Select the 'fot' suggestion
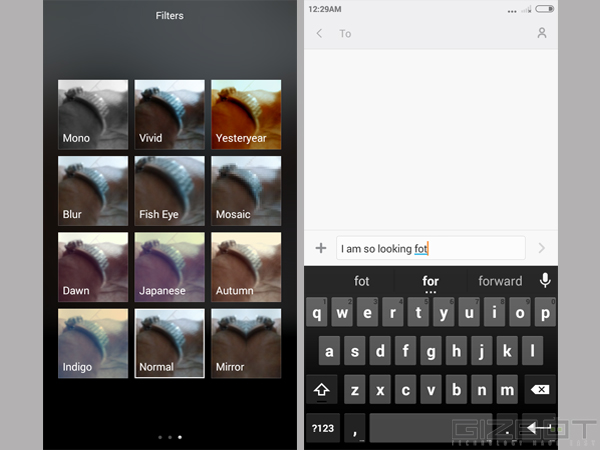 click(x=361, y=281)
